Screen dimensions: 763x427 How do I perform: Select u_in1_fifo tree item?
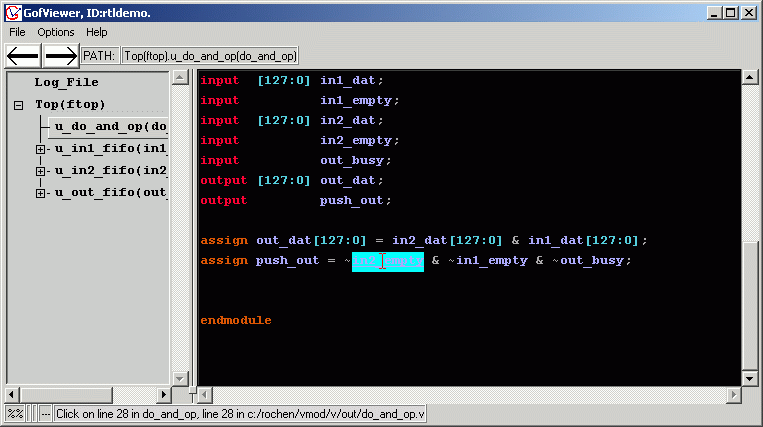pyautogui.click(x=110, y=148)
